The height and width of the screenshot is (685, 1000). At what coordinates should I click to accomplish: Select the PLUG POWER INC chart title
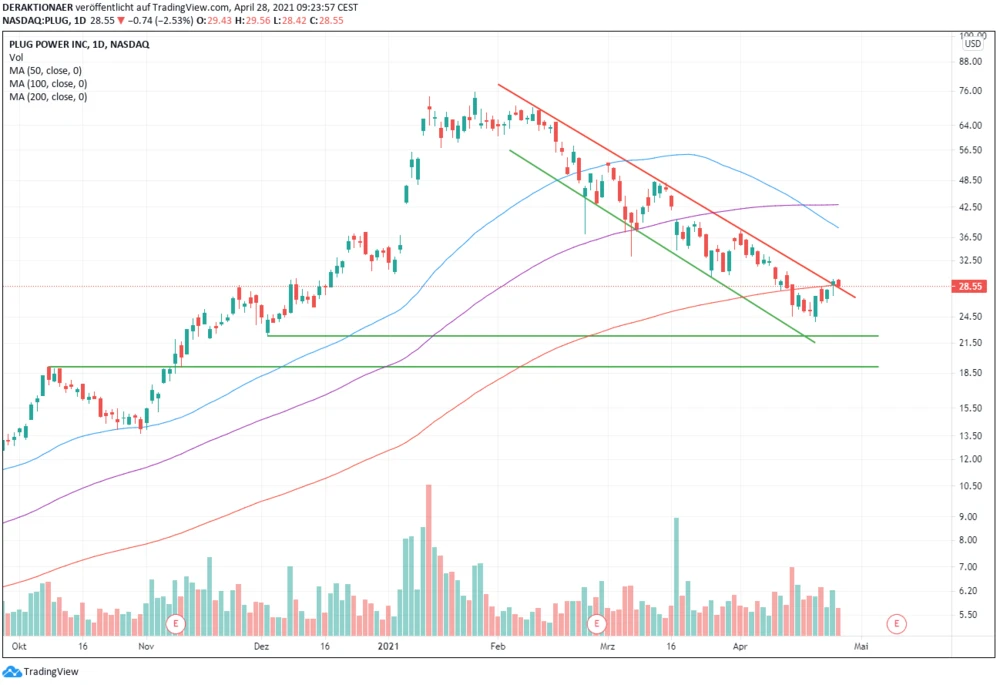pos(70,45)
